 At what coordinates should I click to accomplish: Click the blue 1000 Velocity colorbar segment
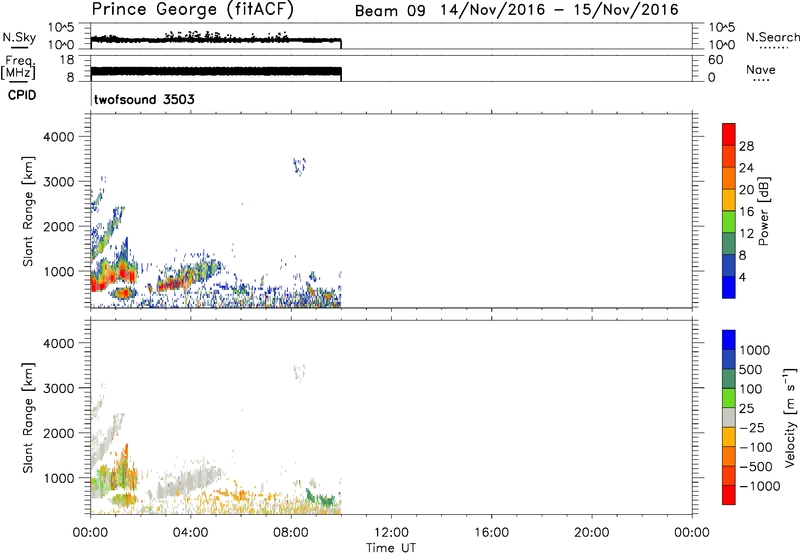(729, 340)
